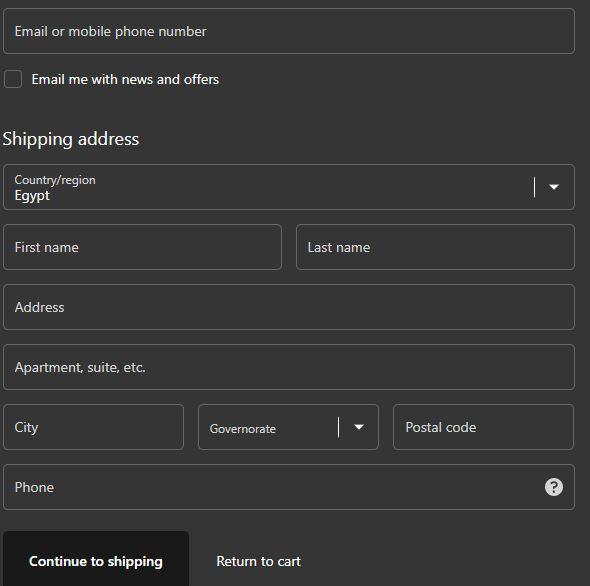The width and height of the screenshot is (590, 586).
Task: Enable Email me with news and offers checkbox
Action: [13, 79]
